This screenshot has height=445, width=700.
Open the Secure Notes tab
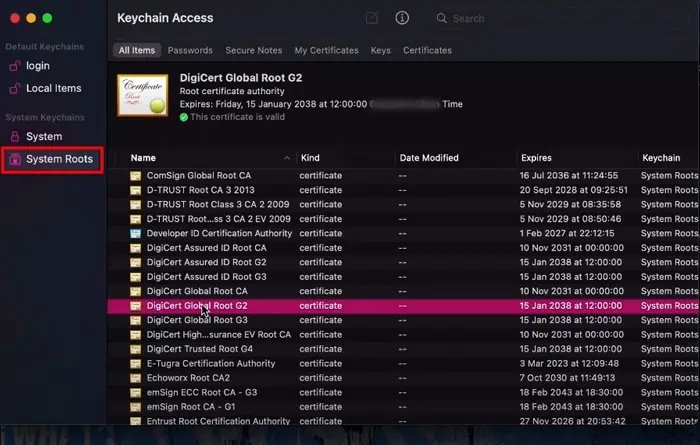[x=254, y=50]
